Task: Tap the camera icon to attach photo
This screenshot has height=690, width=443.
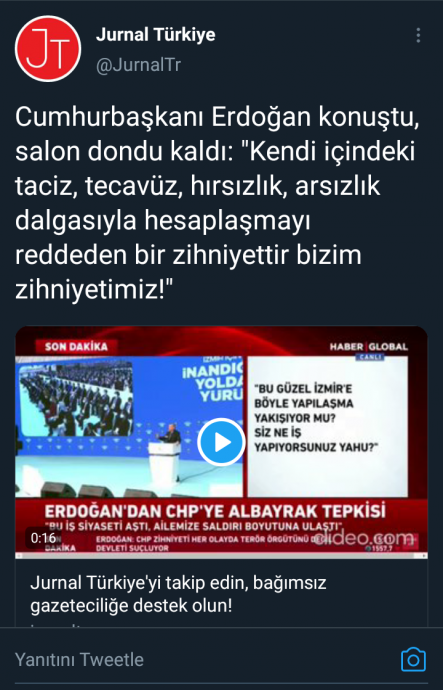Action: click(413, 659)
